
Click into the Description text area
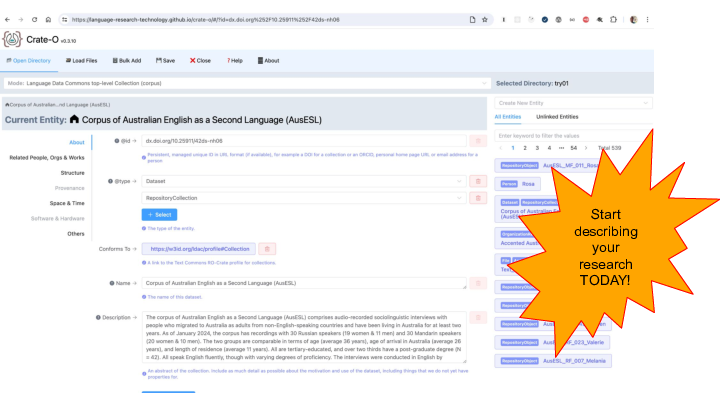(304, 338)
